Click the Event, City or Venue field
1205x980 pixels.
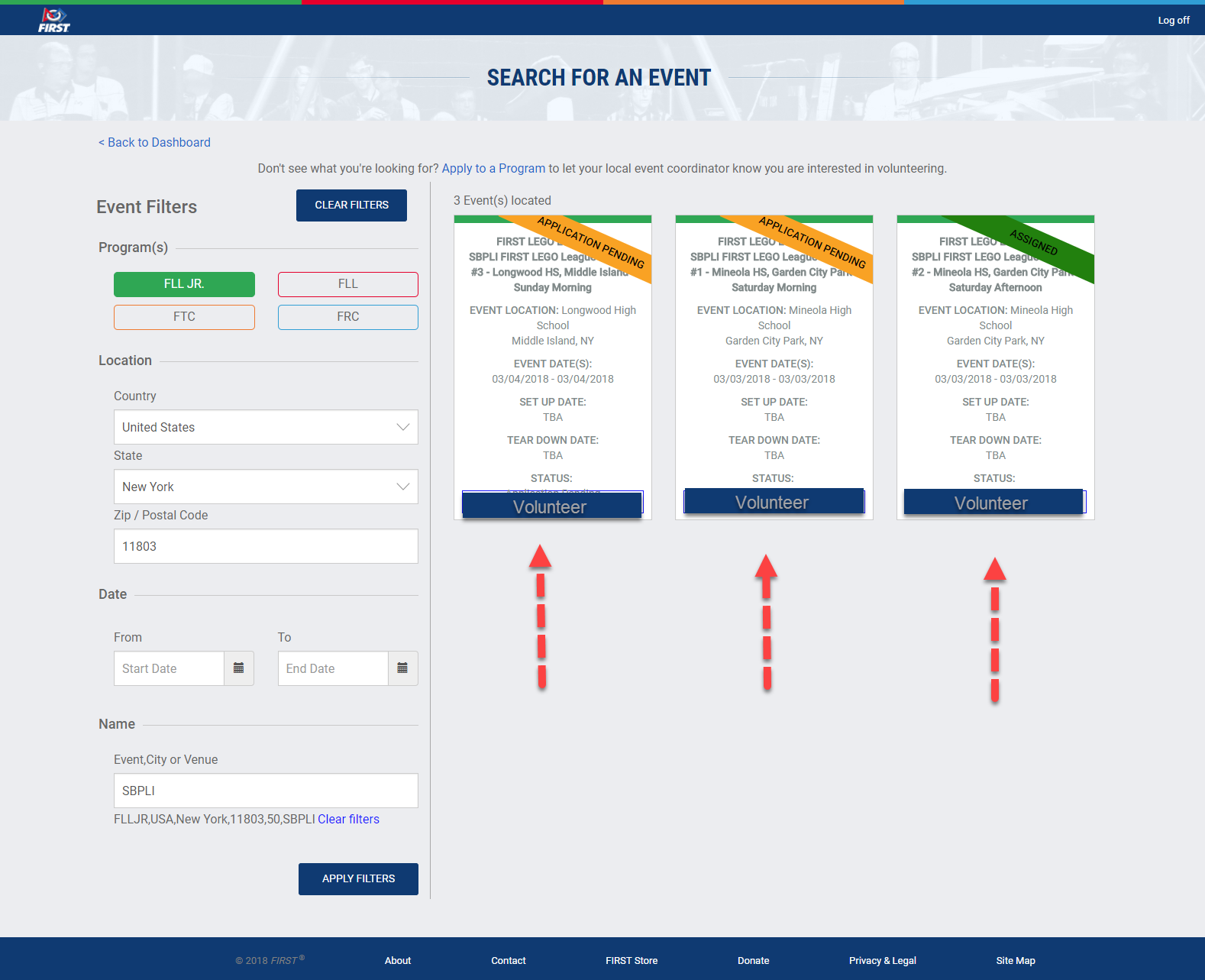(266, 791)
